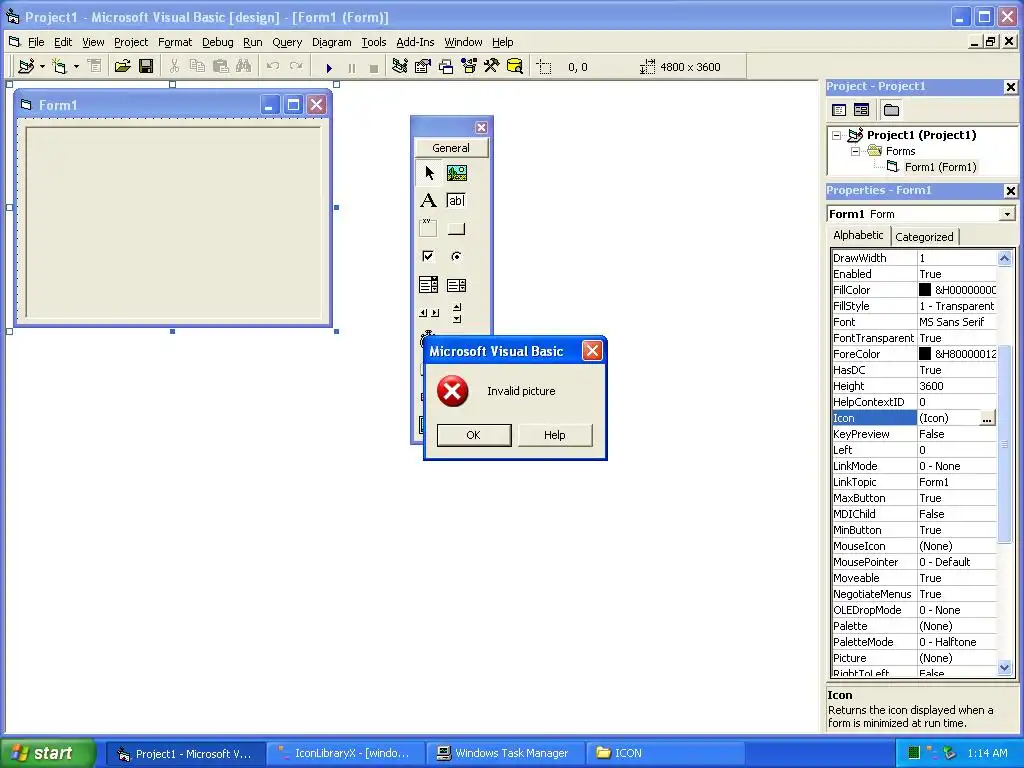Screen dimensions: 1024x768
Task: Select the HScrollBar control in the toolbox
Action: coord(428,313)
